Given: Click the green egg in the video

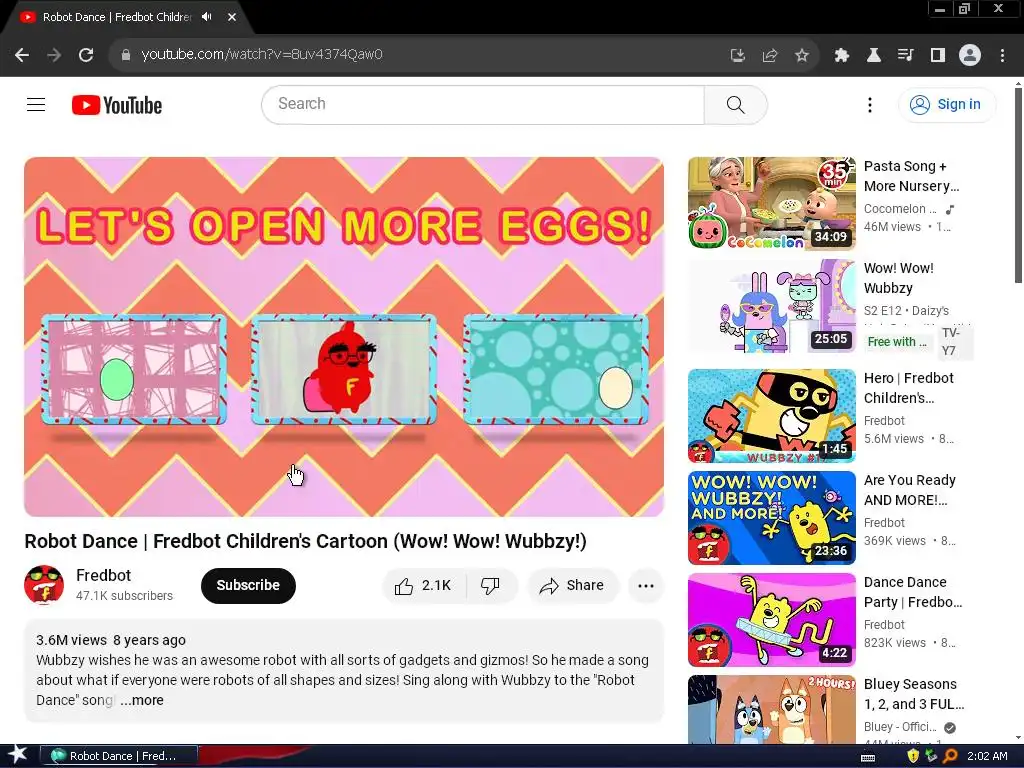Looking at the screenshot, I should (x=117, y=379).
